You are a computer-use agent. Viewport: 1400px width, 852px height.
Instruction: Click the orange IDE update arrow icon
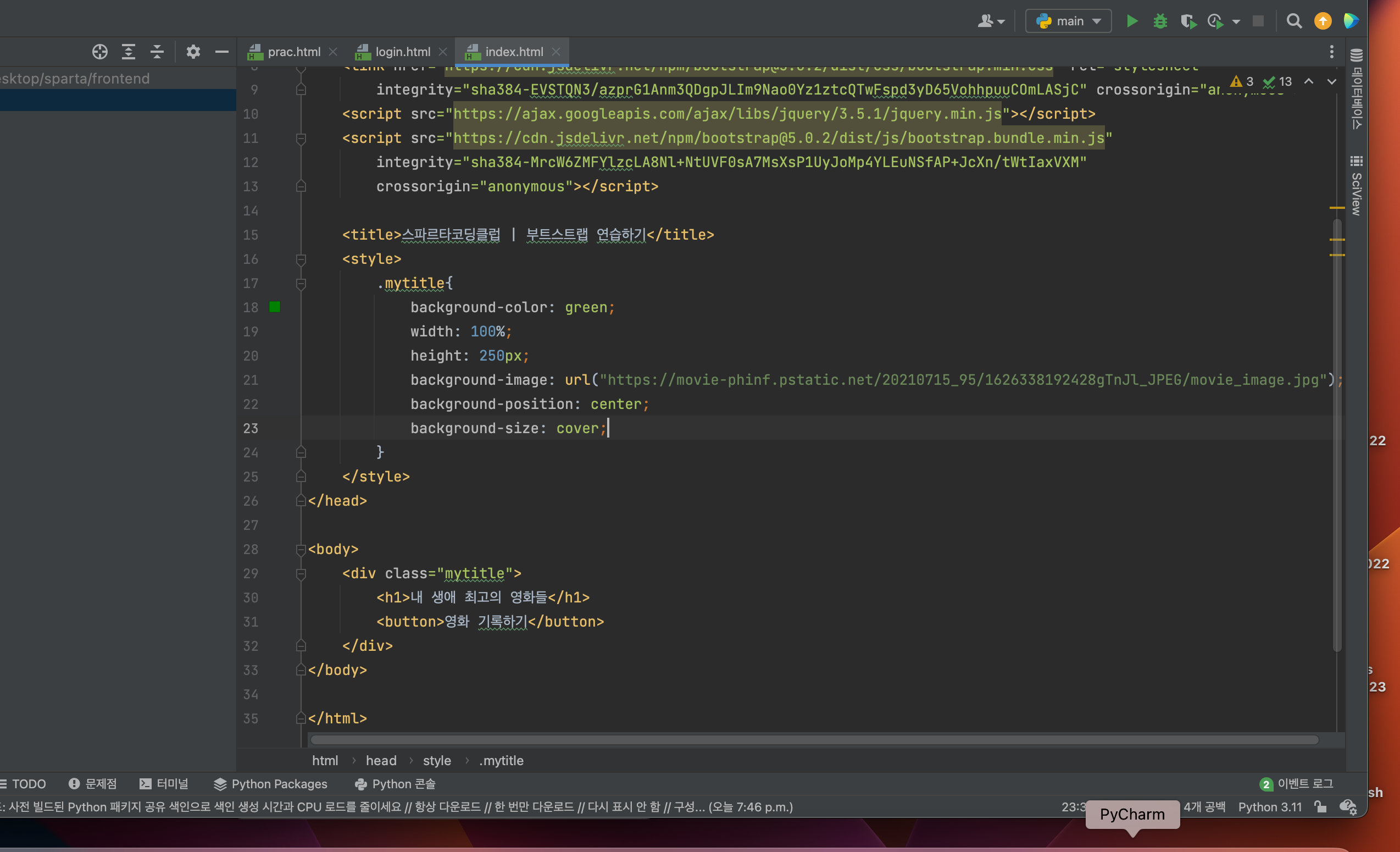[x=1323, y=21]
